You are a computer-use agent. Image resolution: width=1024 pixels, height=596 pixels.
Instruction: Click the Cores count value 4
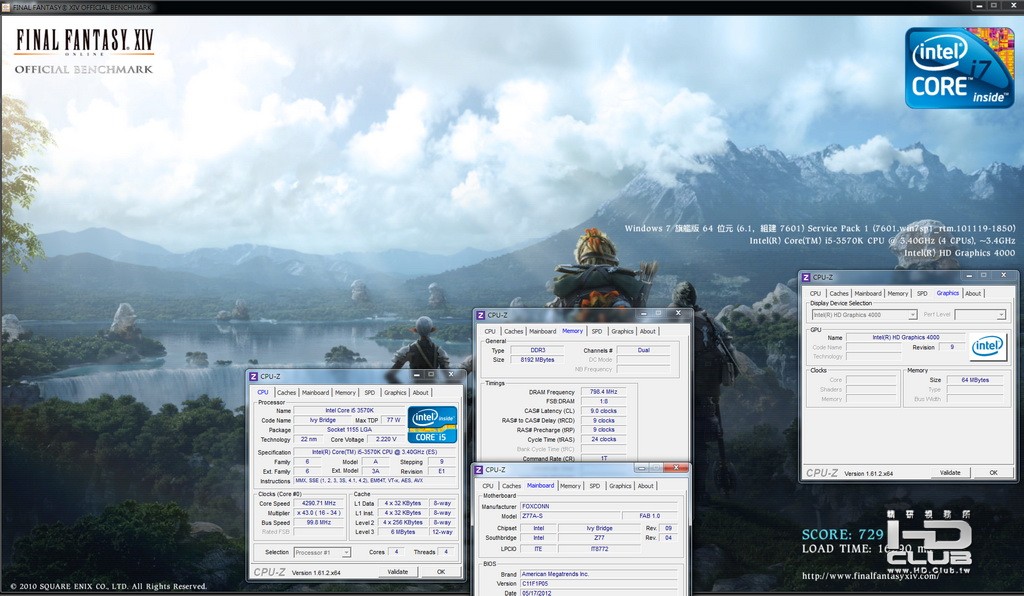(396, 552)
